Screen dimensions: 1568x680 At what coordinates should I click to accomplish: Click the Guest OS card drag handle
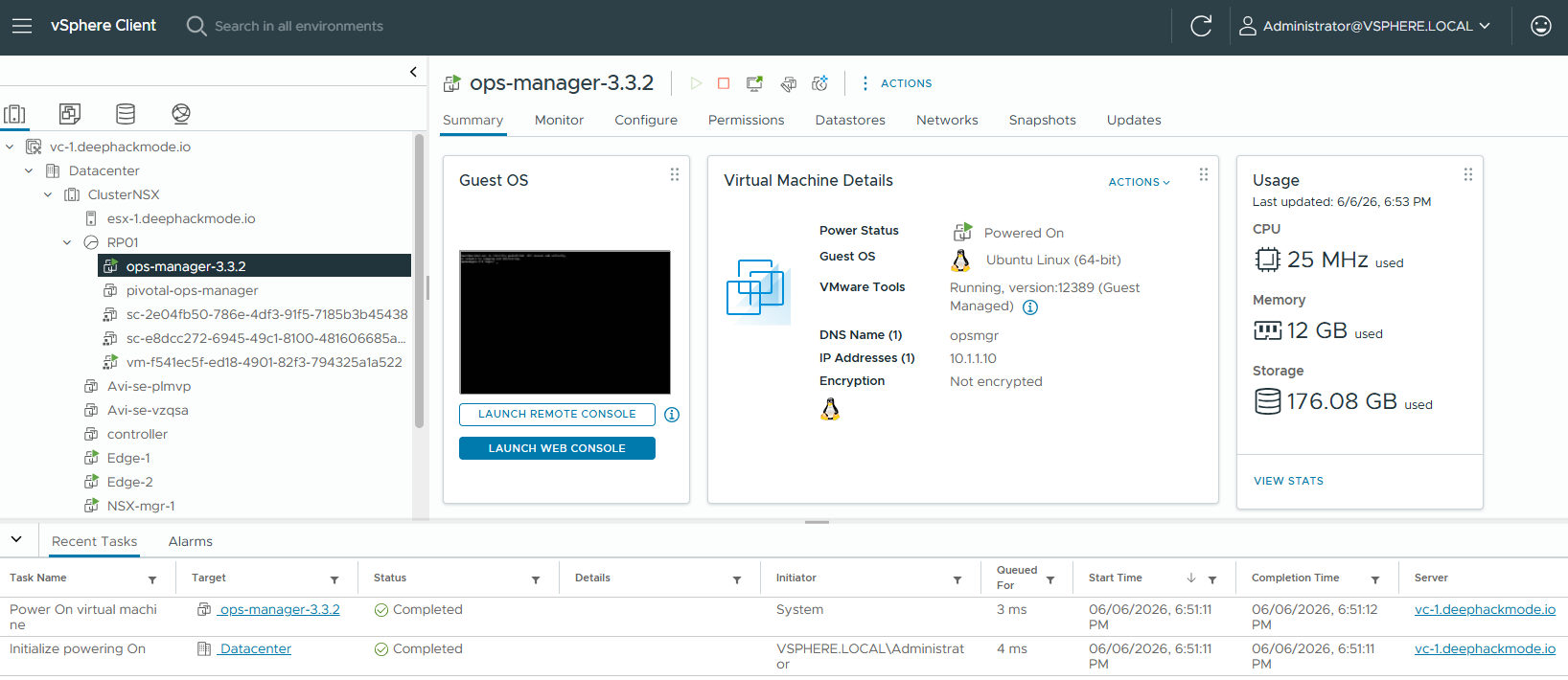point(675,174)
